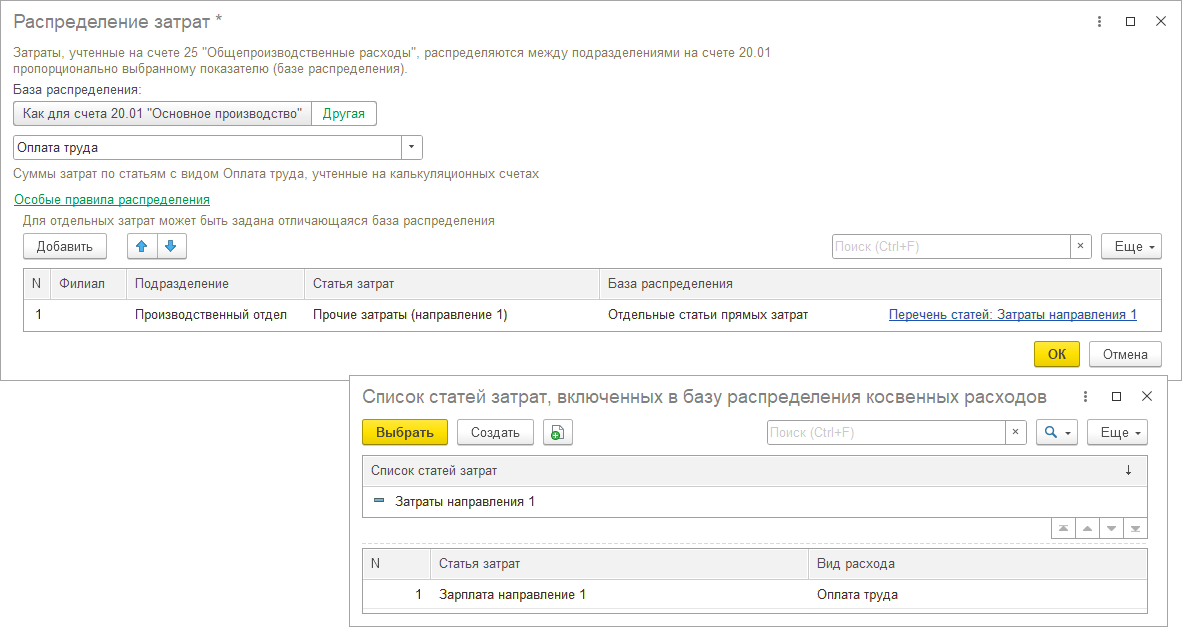
Task: Close the Распределение затрат window
Action: (x=1161, y=22)
